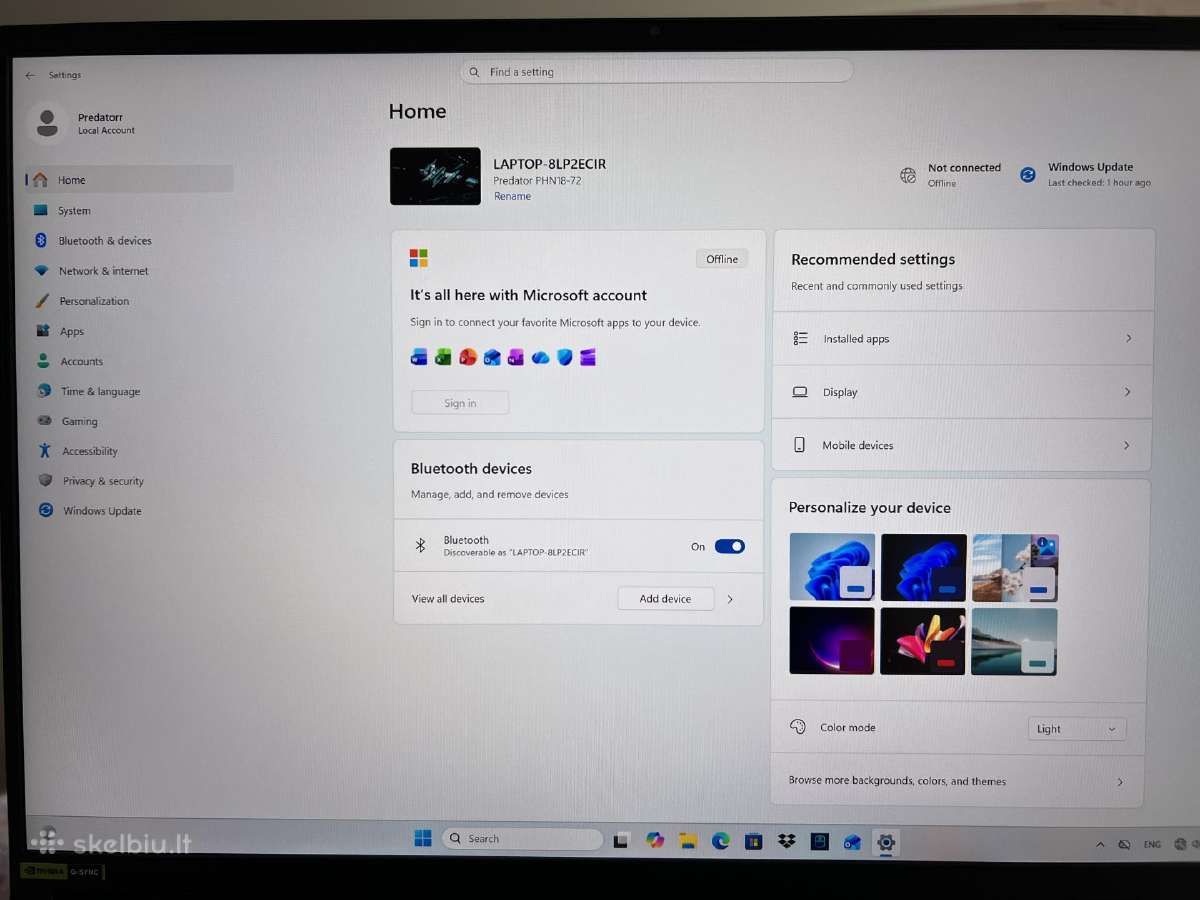The height and width of the screenshot is (900, 1200).
Task: Select the dark blue Windows bloom theme
Action: tap(923, 567)
